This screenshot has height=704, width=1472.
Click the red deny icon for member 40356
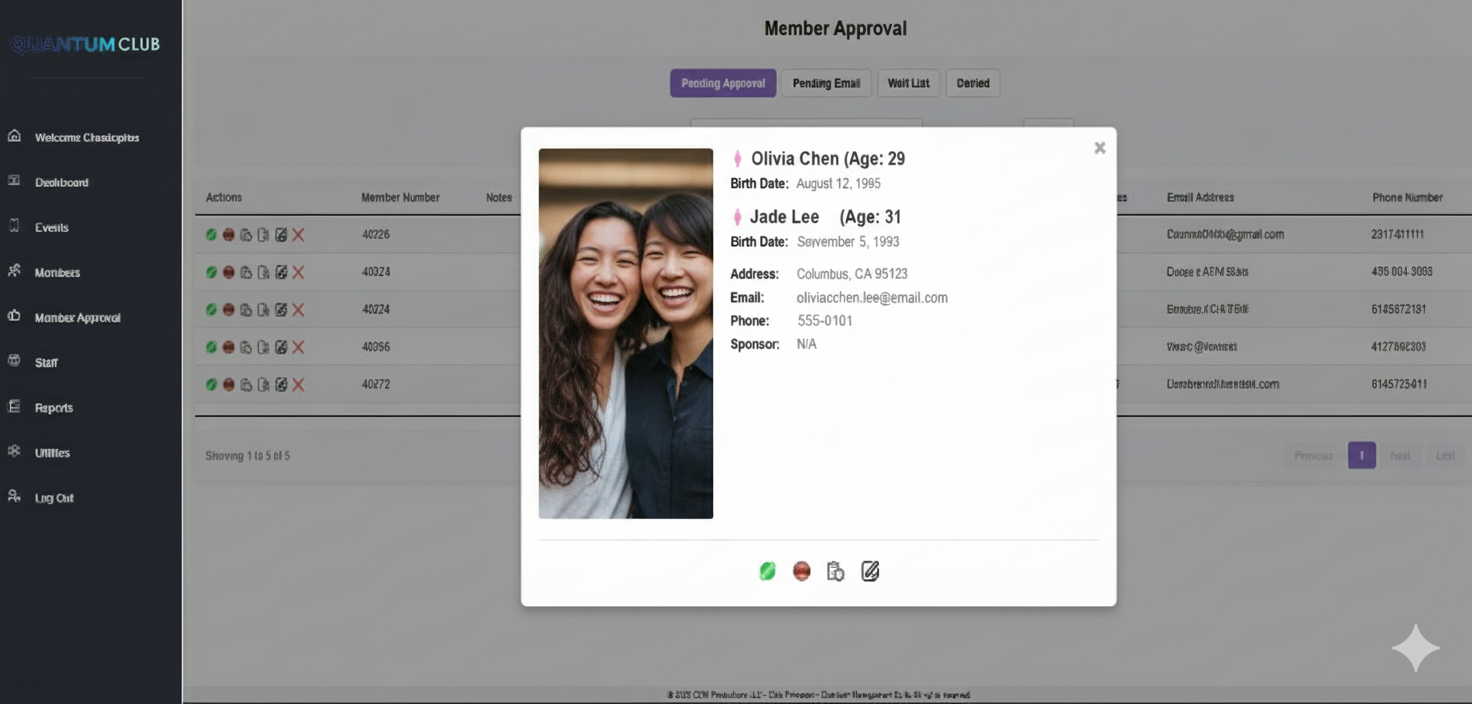[228, 347]
